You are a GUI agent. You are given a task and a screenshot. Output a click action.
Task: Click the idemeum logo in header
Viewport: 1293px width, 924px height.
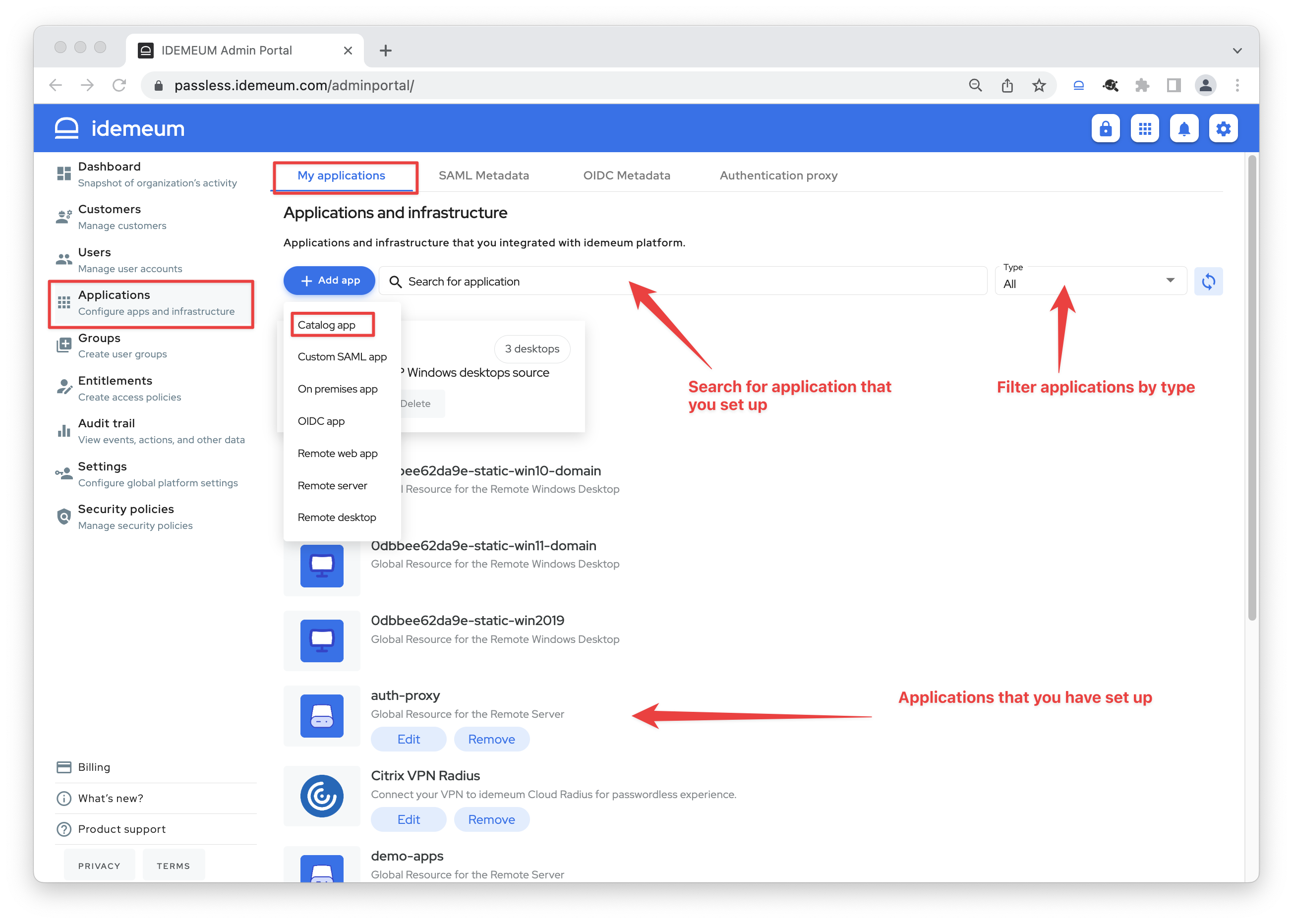pos(119,128)
